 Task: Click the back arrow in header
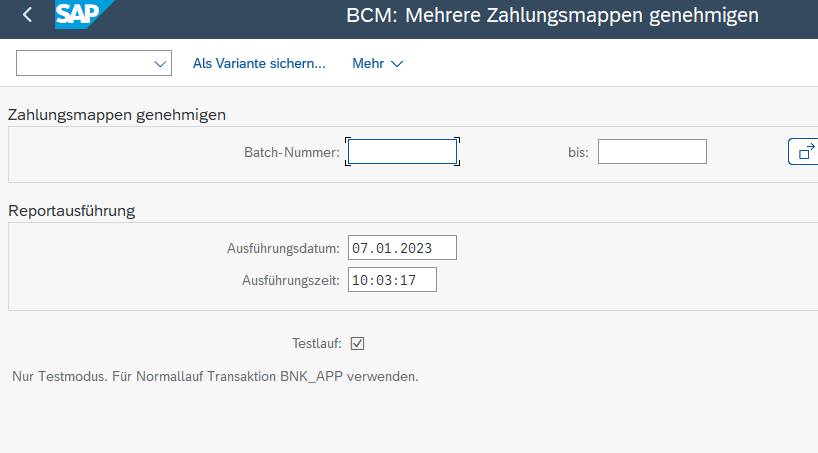coord(27,15)
